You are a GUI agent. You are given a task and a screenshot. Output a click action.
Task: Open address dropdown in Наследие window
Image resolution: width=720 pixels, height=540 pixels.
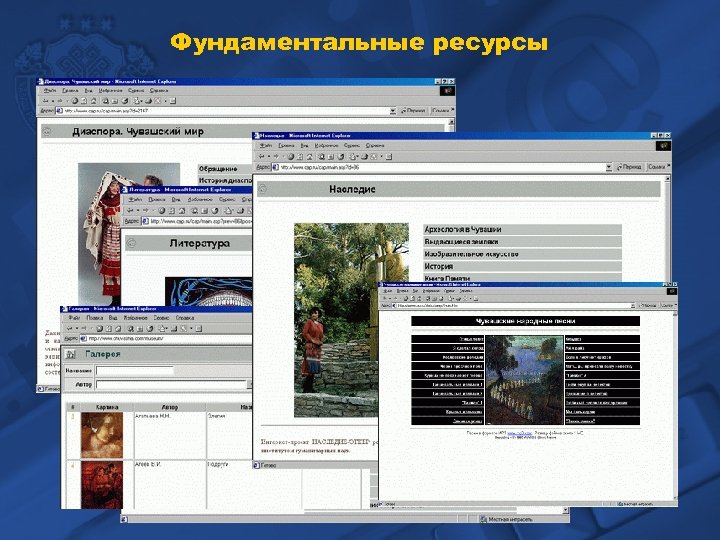point(609,167)
